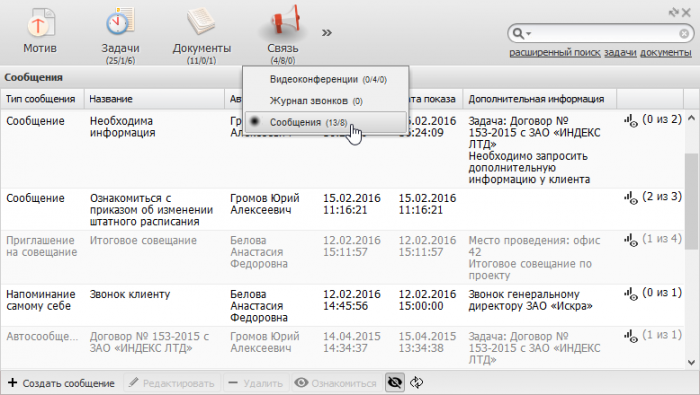Open read status icon for Автосообщение row
This screenshot has width=700, height=395.
[631, 336]
